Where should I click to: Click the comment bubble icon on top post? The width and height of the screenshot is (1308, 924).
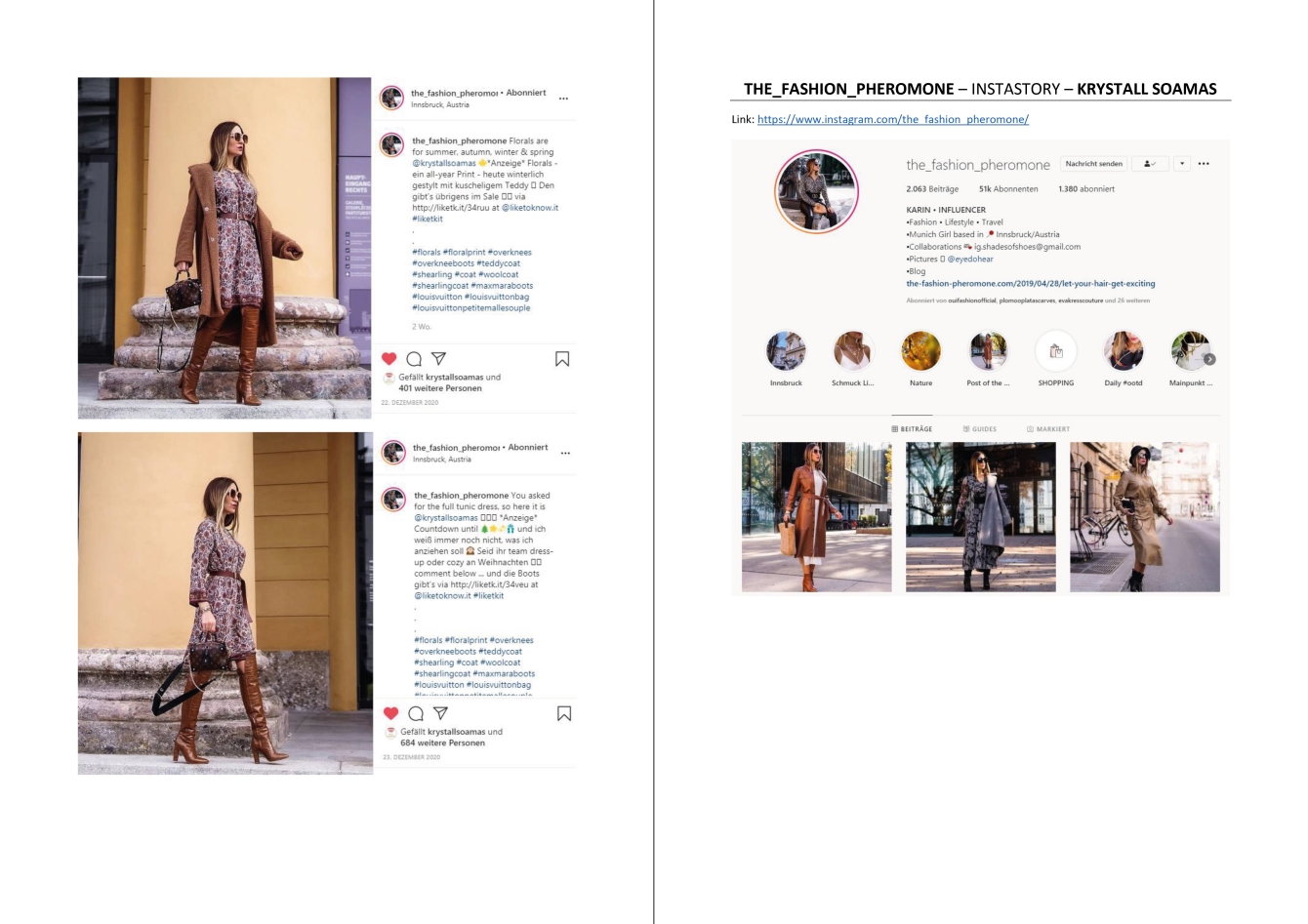[x=414, y=359]
